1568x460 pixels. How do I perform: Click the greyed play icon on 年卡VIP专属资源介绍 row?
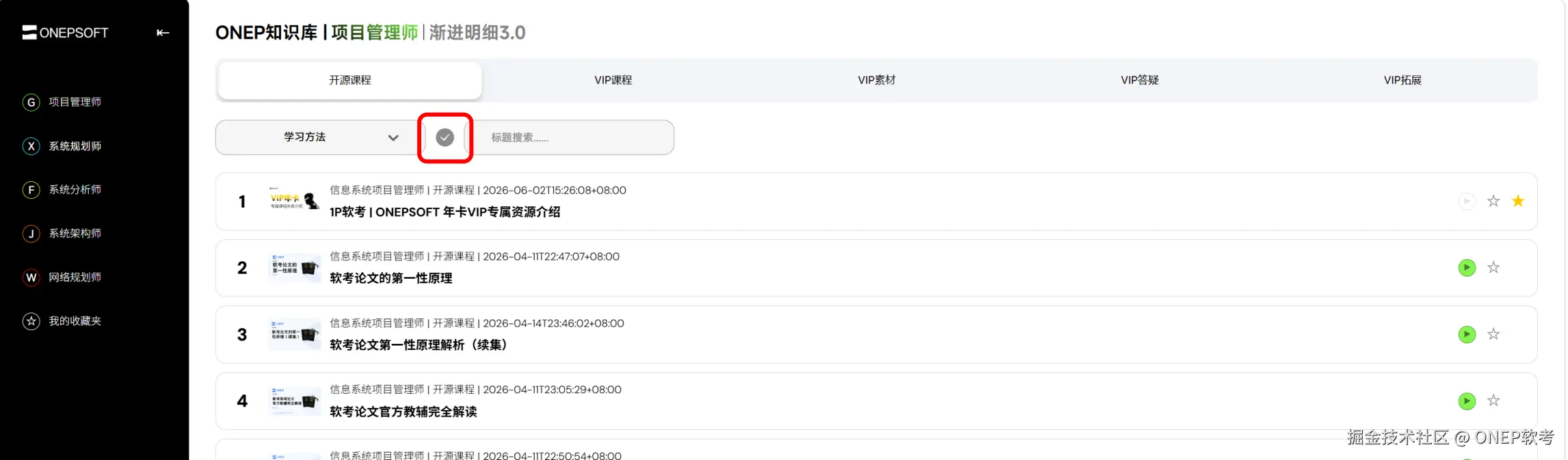tap(1466, 201)
